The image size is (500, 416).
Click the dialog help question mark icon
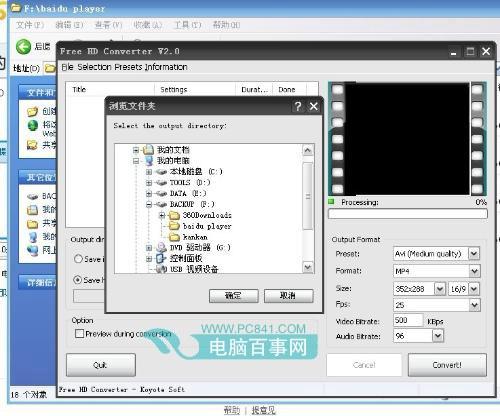pyautogui.click(x=298, y=106)
